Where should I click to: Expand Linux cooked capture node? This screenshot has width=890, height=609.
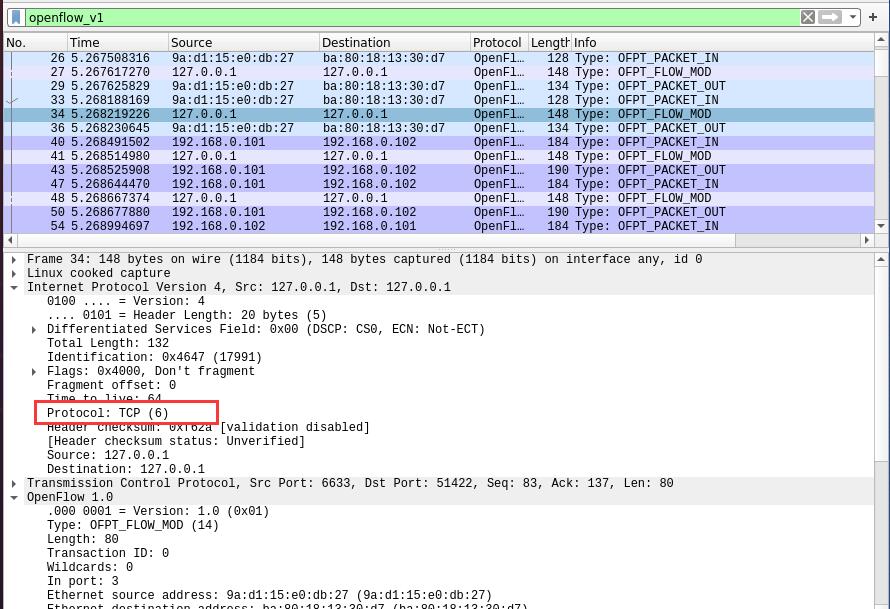(14, 274)
